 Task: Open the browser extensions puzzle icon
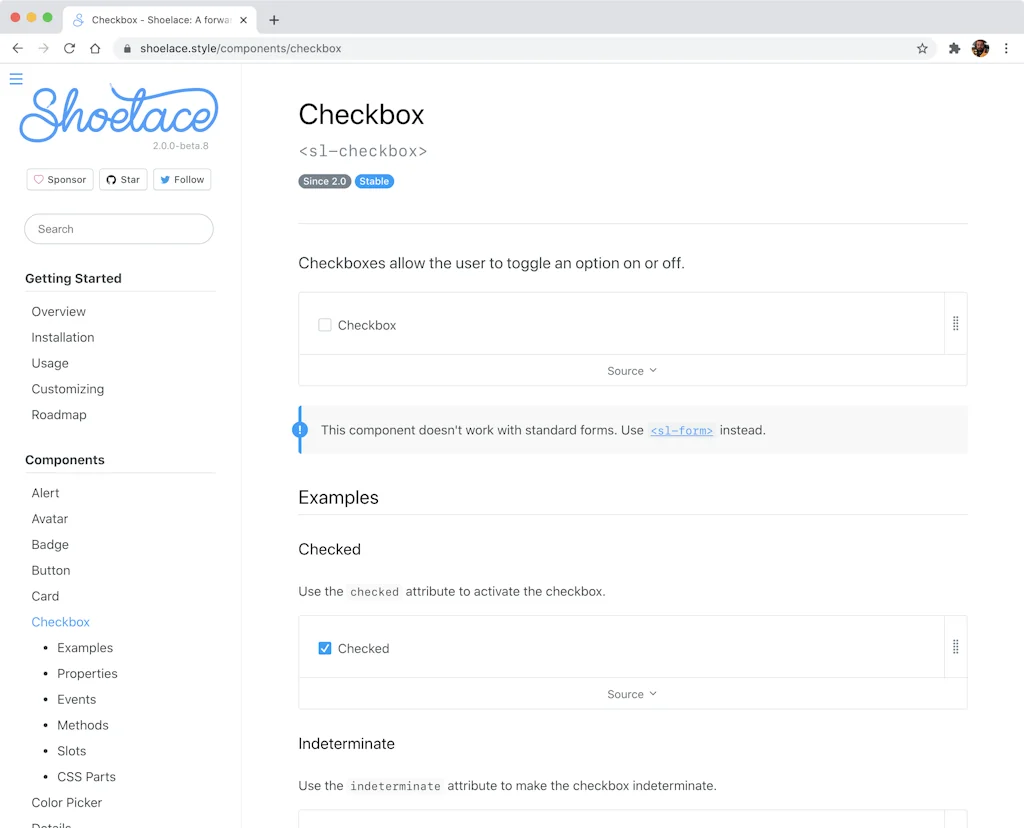954,48
